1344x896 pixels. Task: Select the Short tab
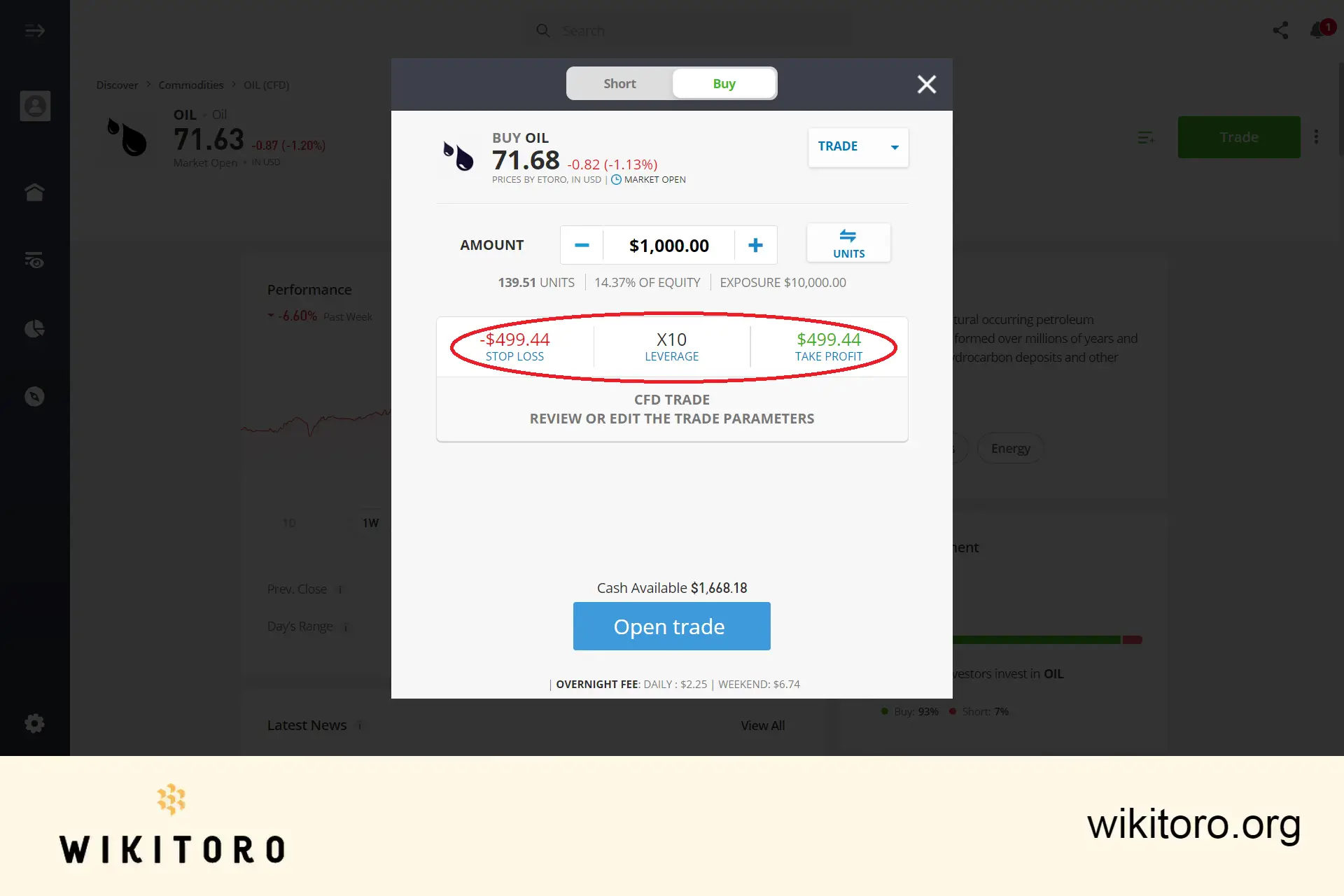(x=619, y=83)
